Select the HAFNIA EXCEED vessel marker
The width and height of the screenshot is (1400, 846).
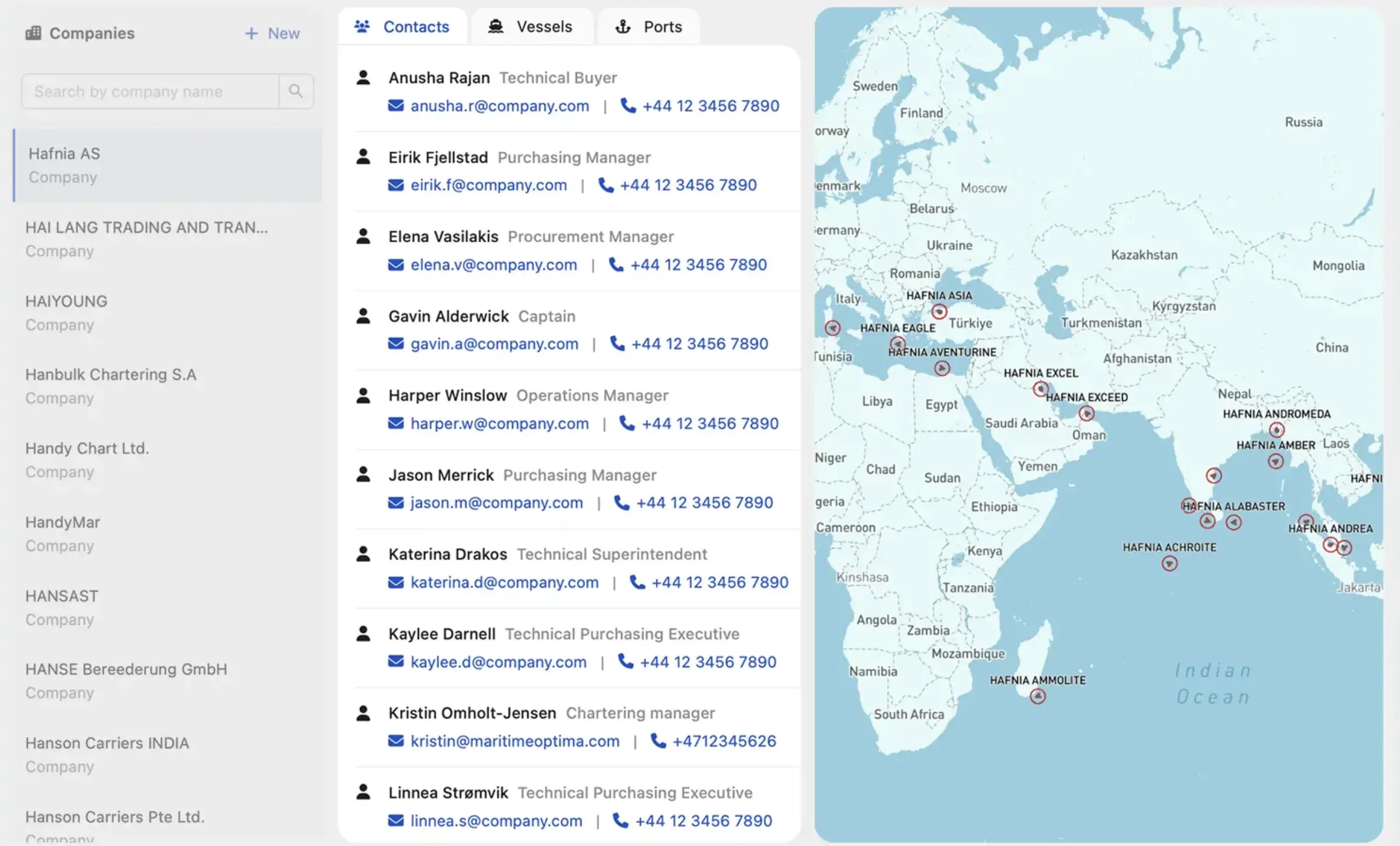1086,413
